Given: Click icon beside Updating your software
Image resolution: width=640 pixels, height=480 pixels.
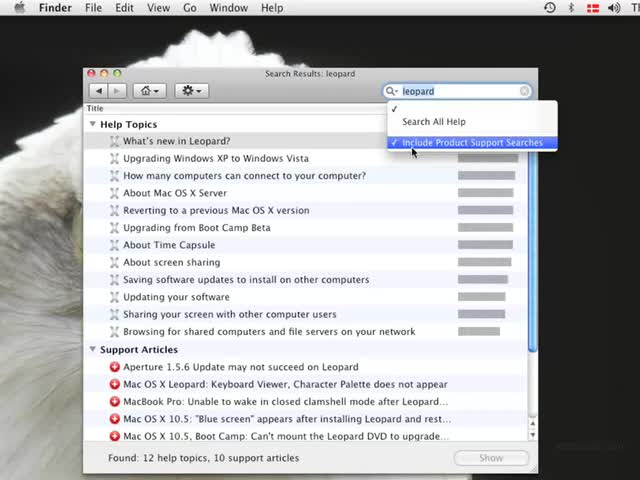Looking at the screenshot, I should pos(114,297).
